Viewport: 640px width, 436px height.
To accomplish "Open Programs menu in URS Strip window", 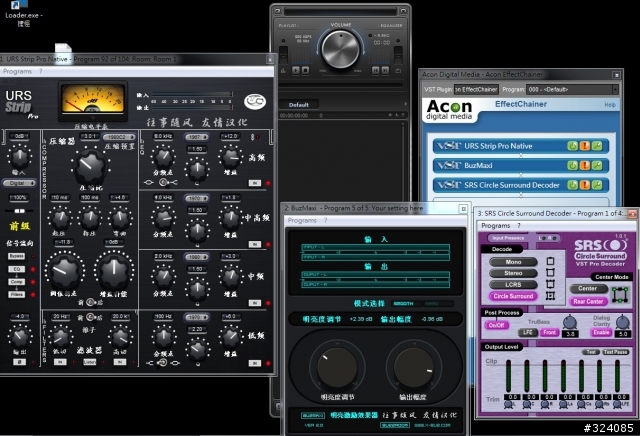I will coord(17,71).
